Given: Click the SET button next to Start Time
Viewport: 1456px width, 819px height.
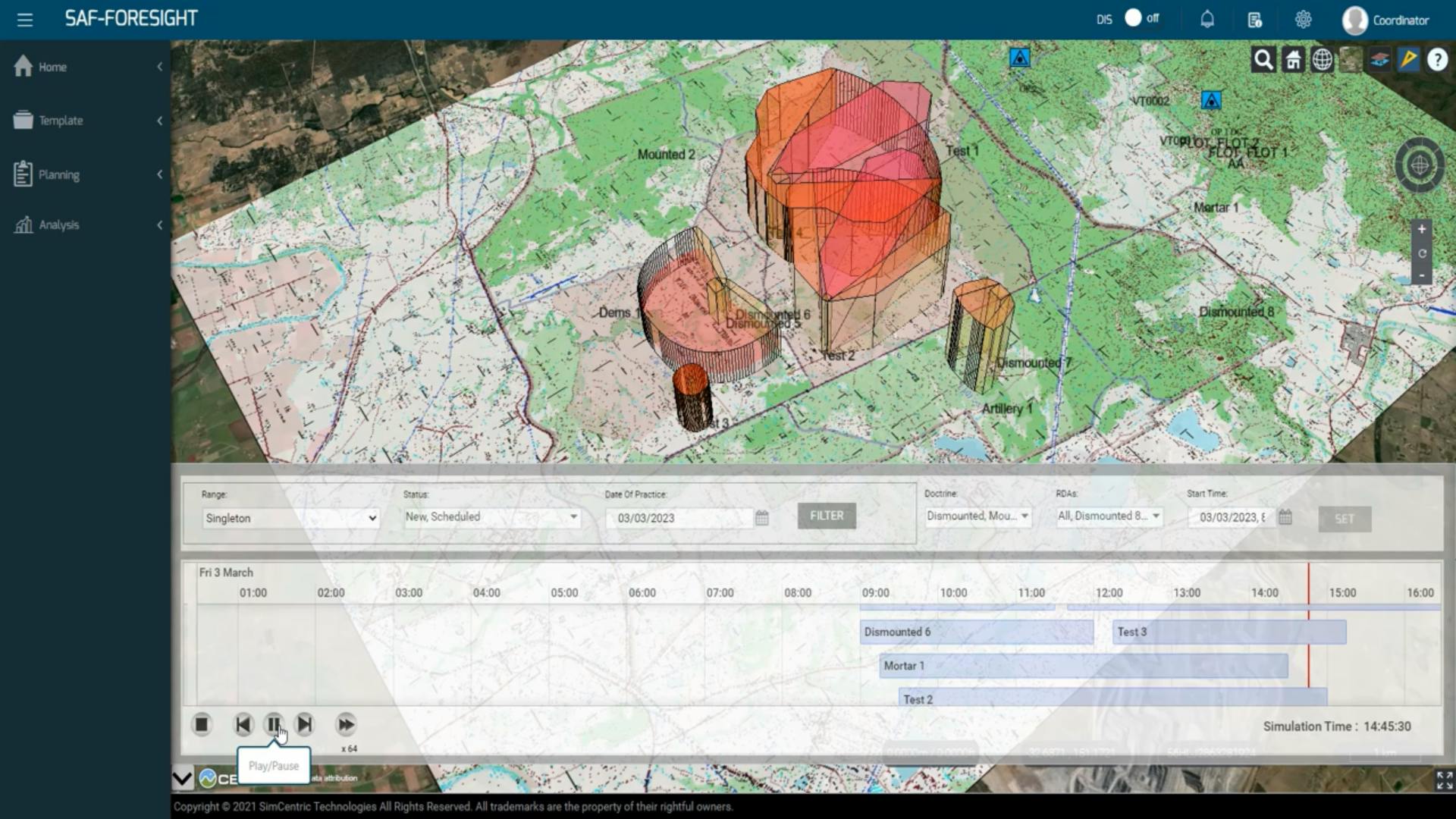Looking at the screenshot, I should click(1344, 519).
